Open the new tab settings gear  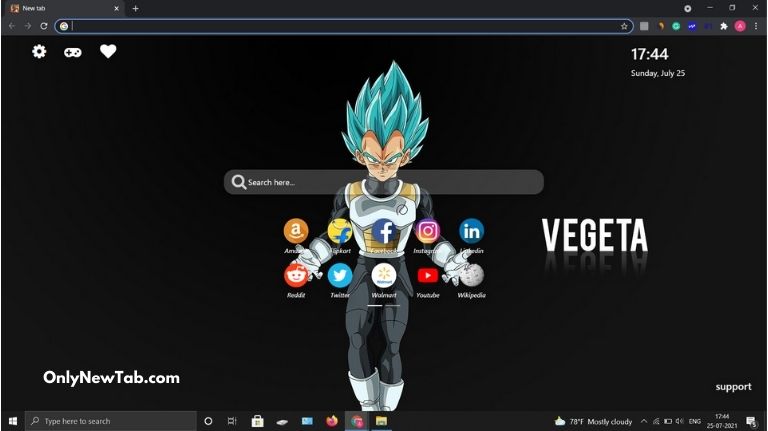pos(39,51)
